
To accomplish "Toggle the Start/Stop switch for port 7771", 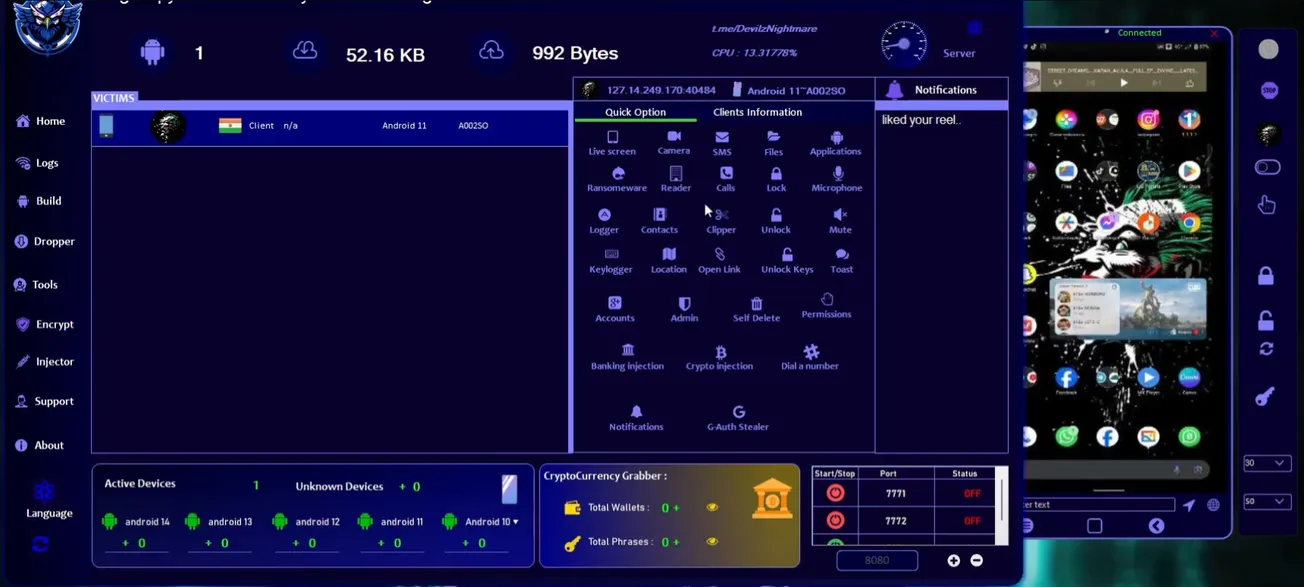I will tap(834, 492).
